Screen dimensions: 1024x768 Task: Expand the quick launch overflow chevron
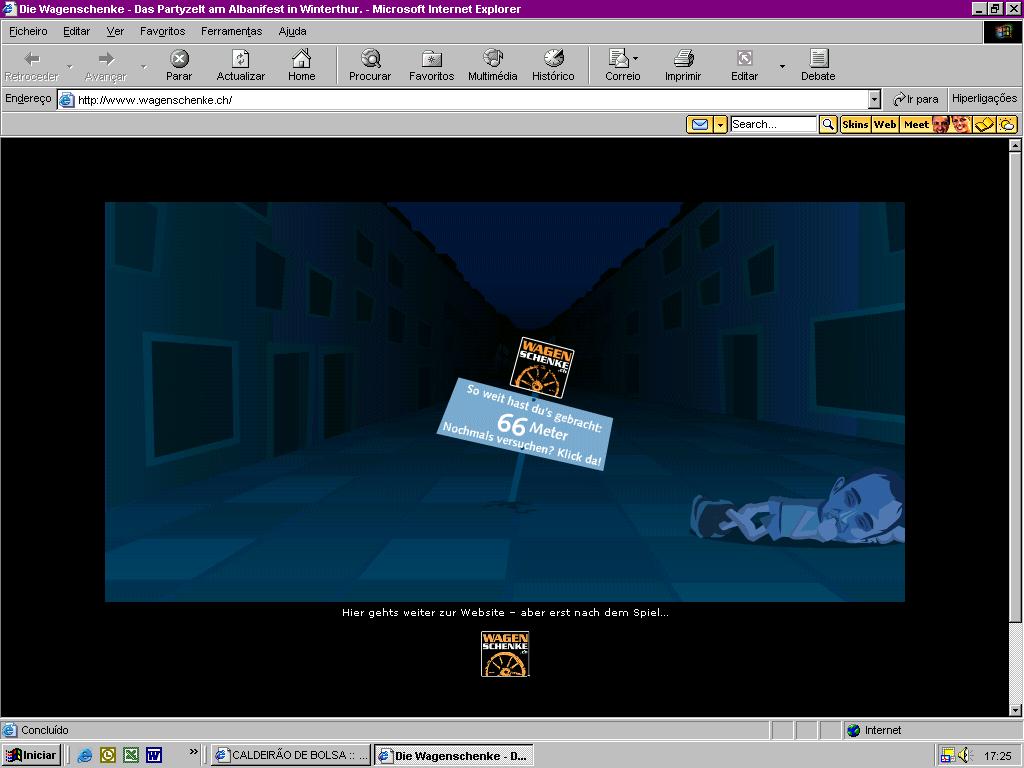point(193,752)
